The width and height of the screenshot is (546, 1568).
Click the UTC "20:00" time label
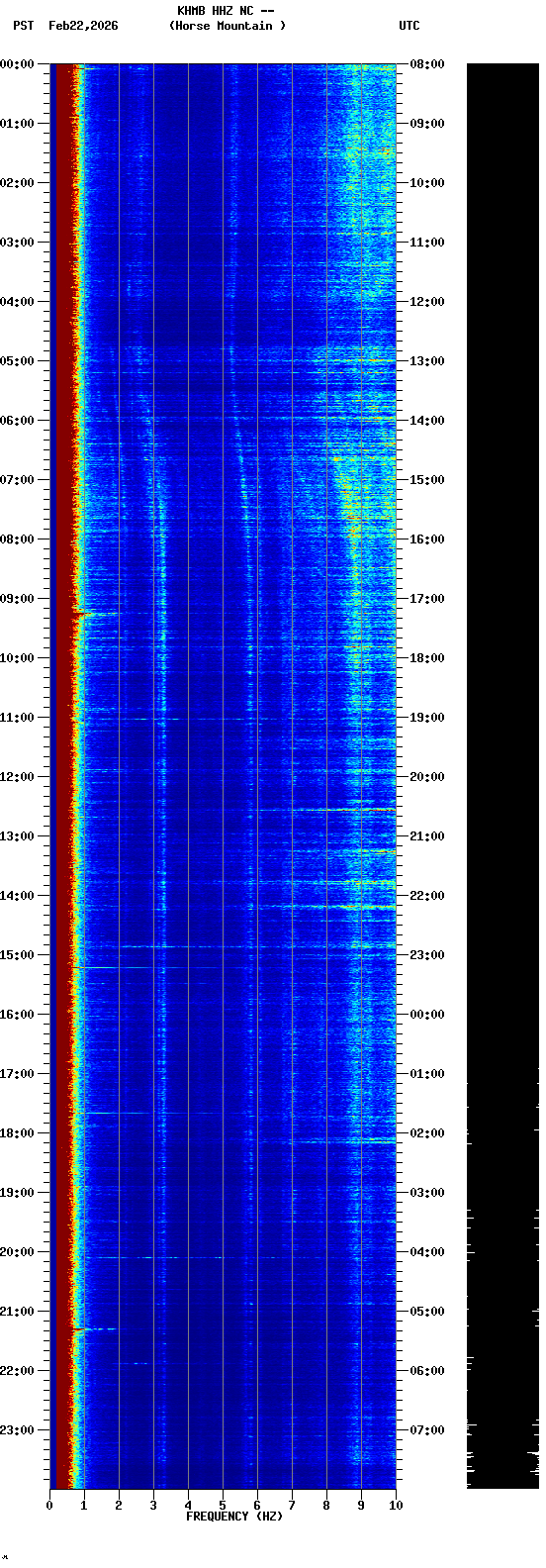pos(427,777)
